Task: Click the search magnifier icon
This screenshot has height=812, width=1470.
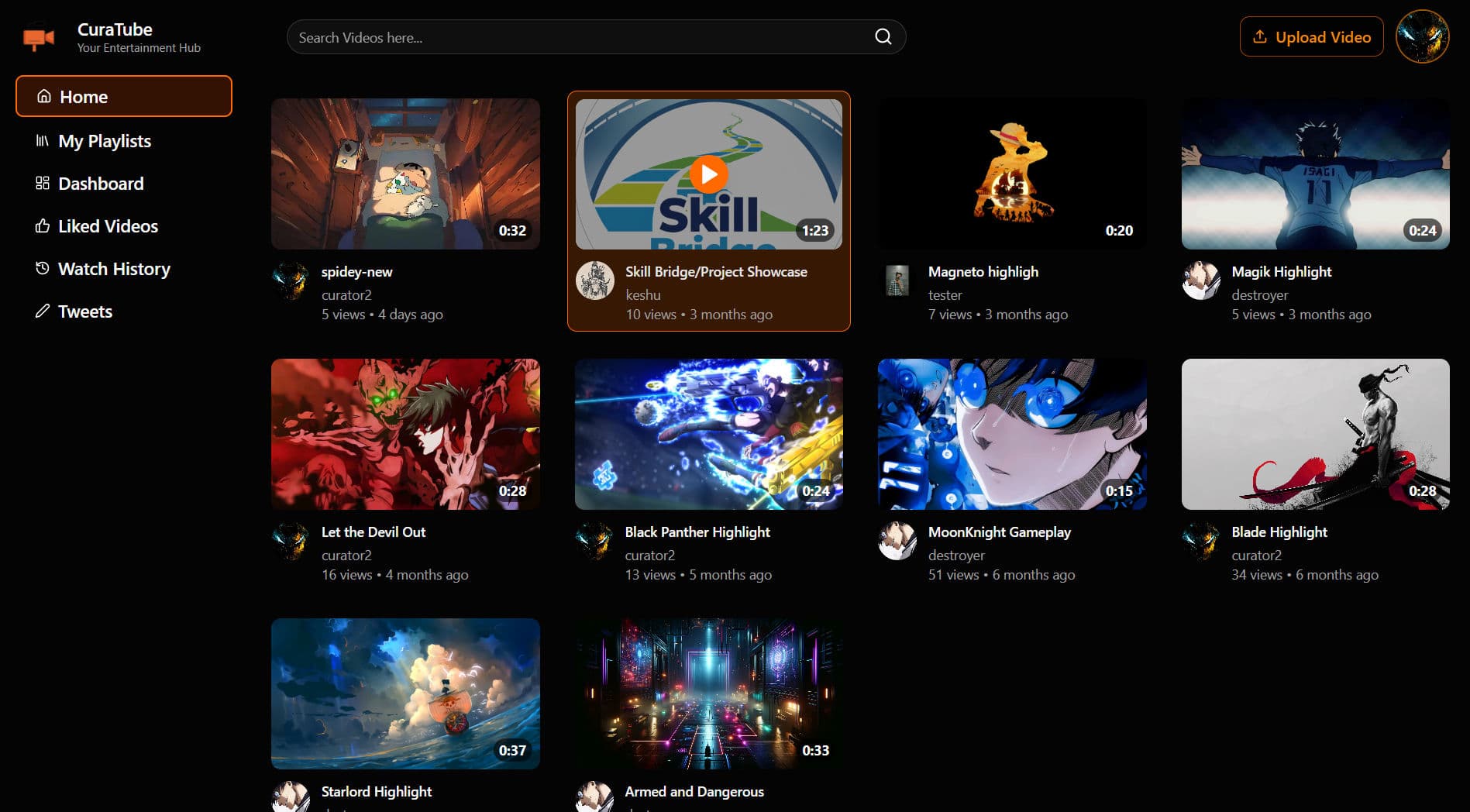Action: click(883, 37)
